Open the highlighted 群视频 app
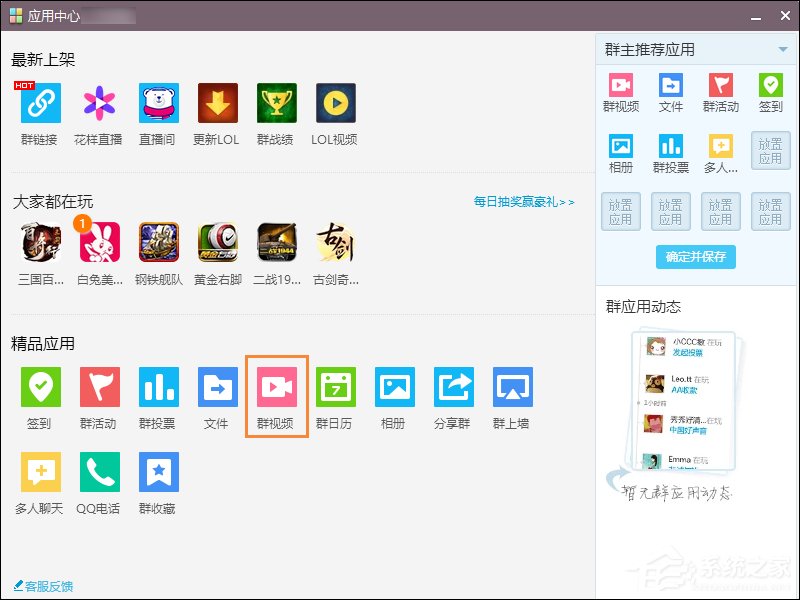The width and height of the screenshot is (800, 600). click(x=276, y=388)
